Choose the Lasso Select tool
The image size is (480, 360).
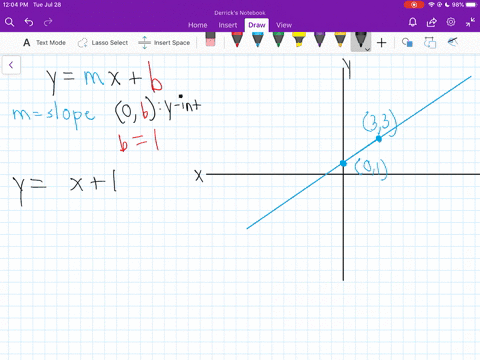[103, 43]
